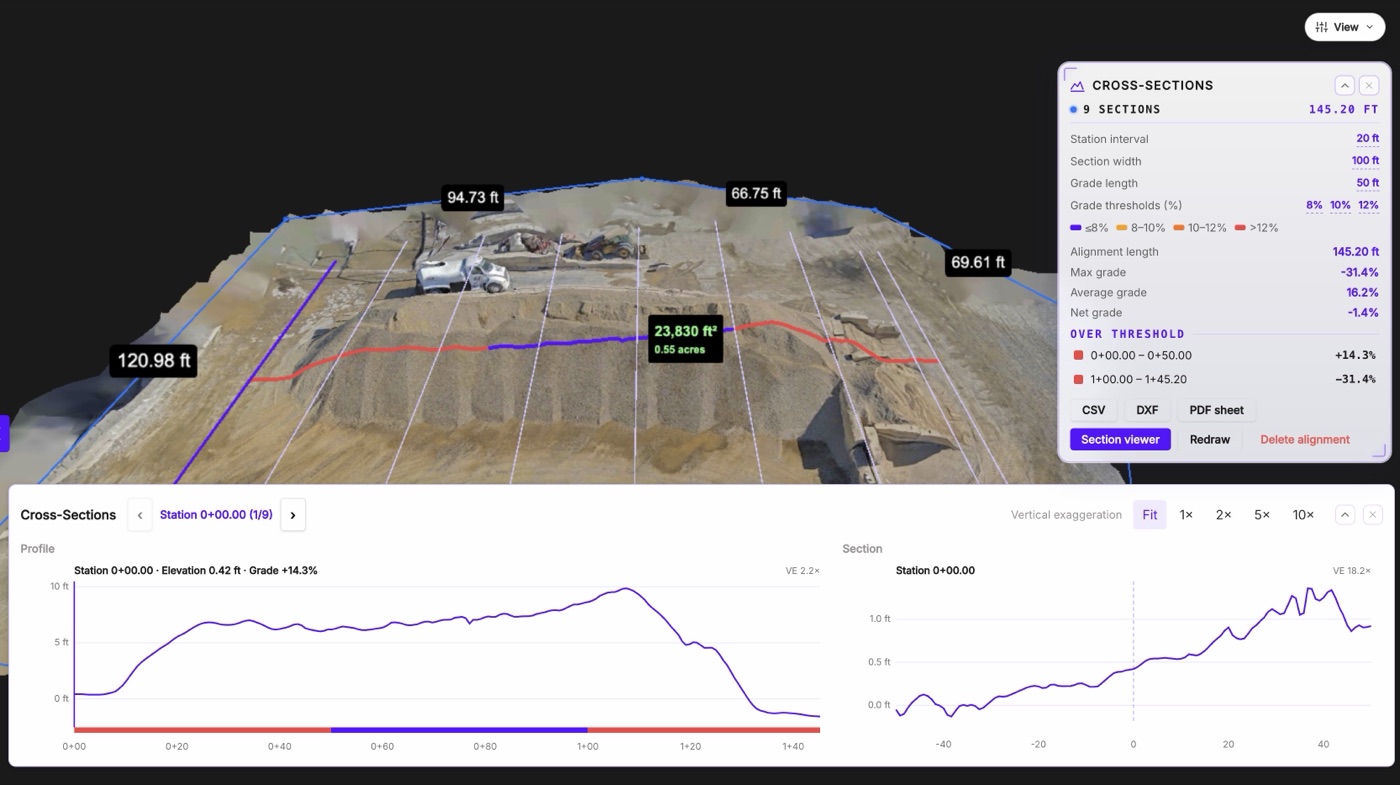Viewport: 1400px width, 785px height.
Task: Redraw the alignment
Action: click(x=1210, y=439)
